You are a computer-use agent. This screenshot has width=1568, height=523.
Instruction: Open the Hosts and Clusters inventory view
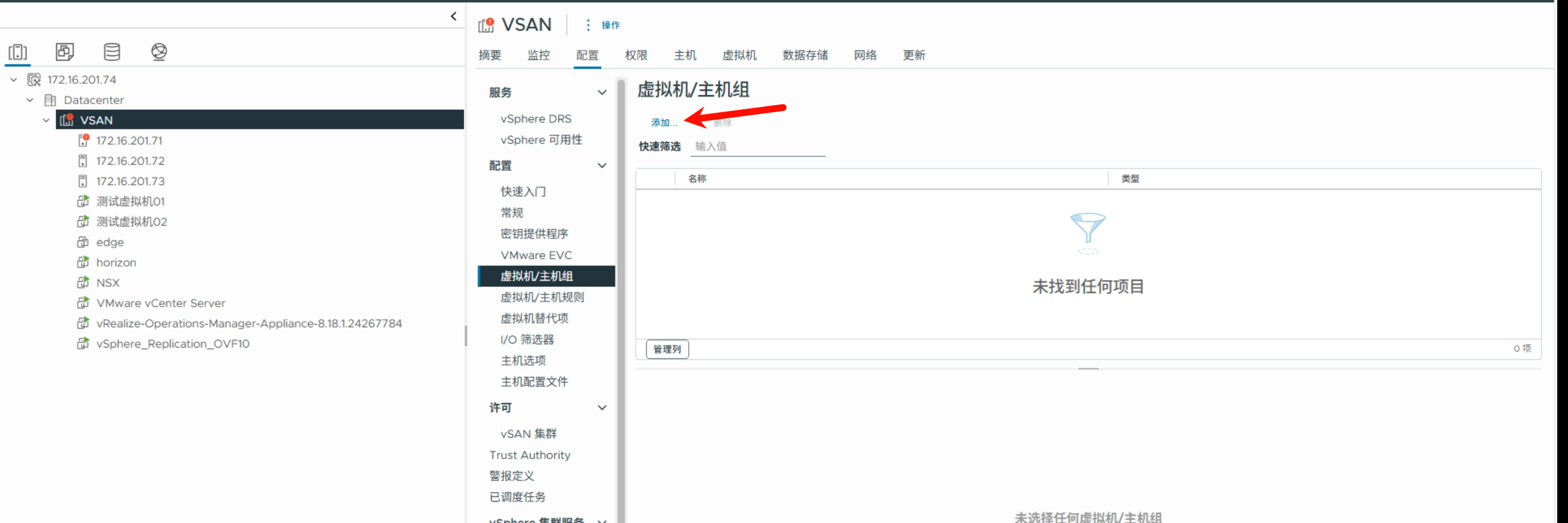pos(18,52)
